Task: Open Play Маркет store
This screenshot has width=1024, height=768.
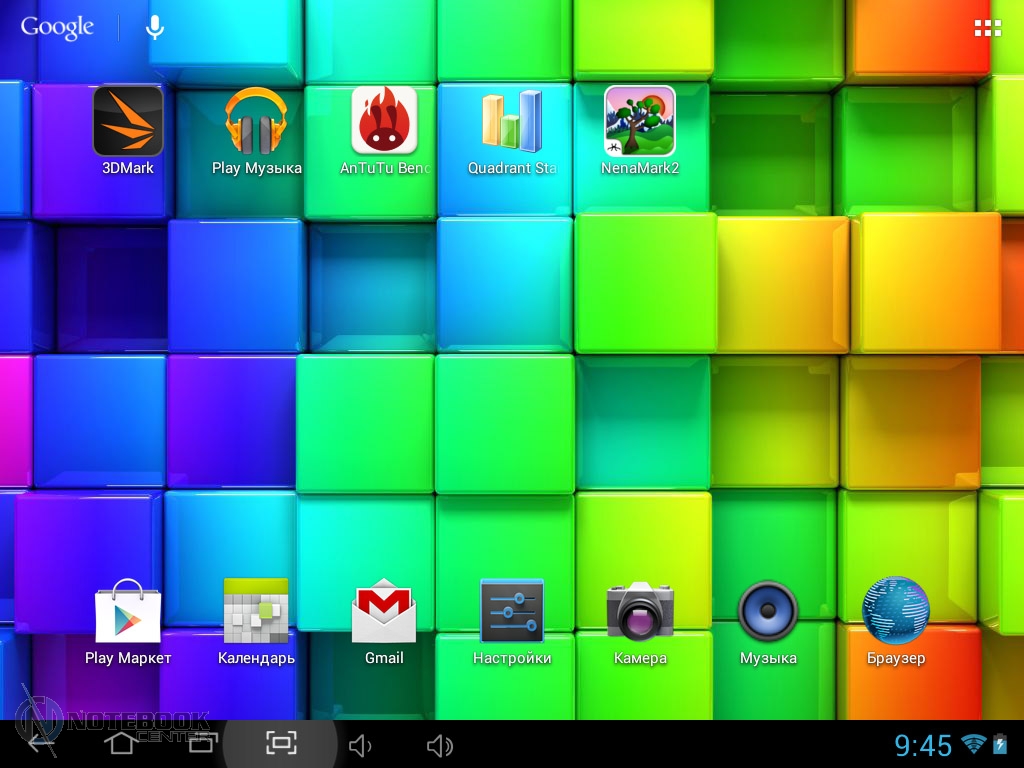Action: [x=128, y=612]
